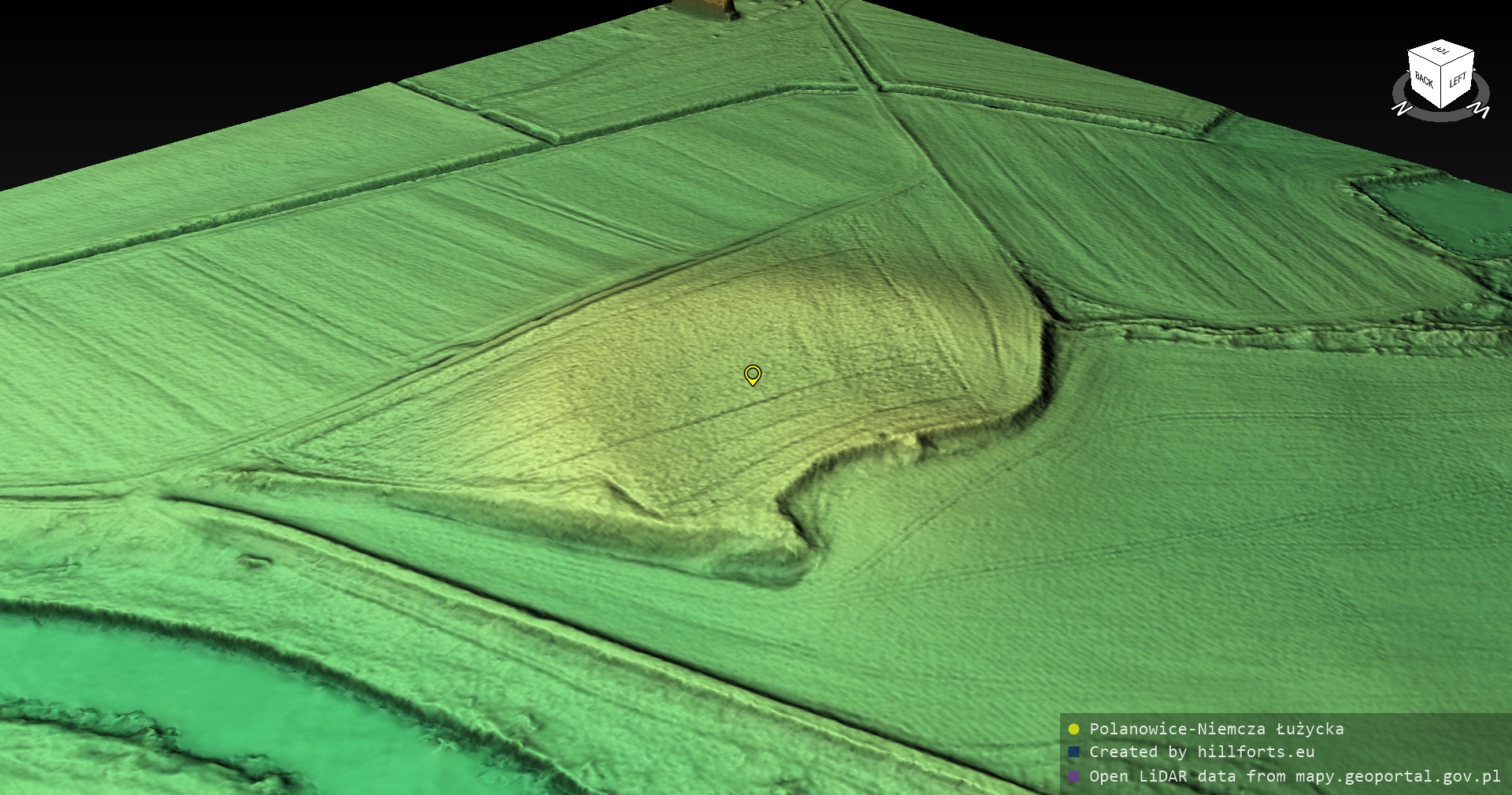
Task: Click the N compass direction label
Action: [1402, 108]
